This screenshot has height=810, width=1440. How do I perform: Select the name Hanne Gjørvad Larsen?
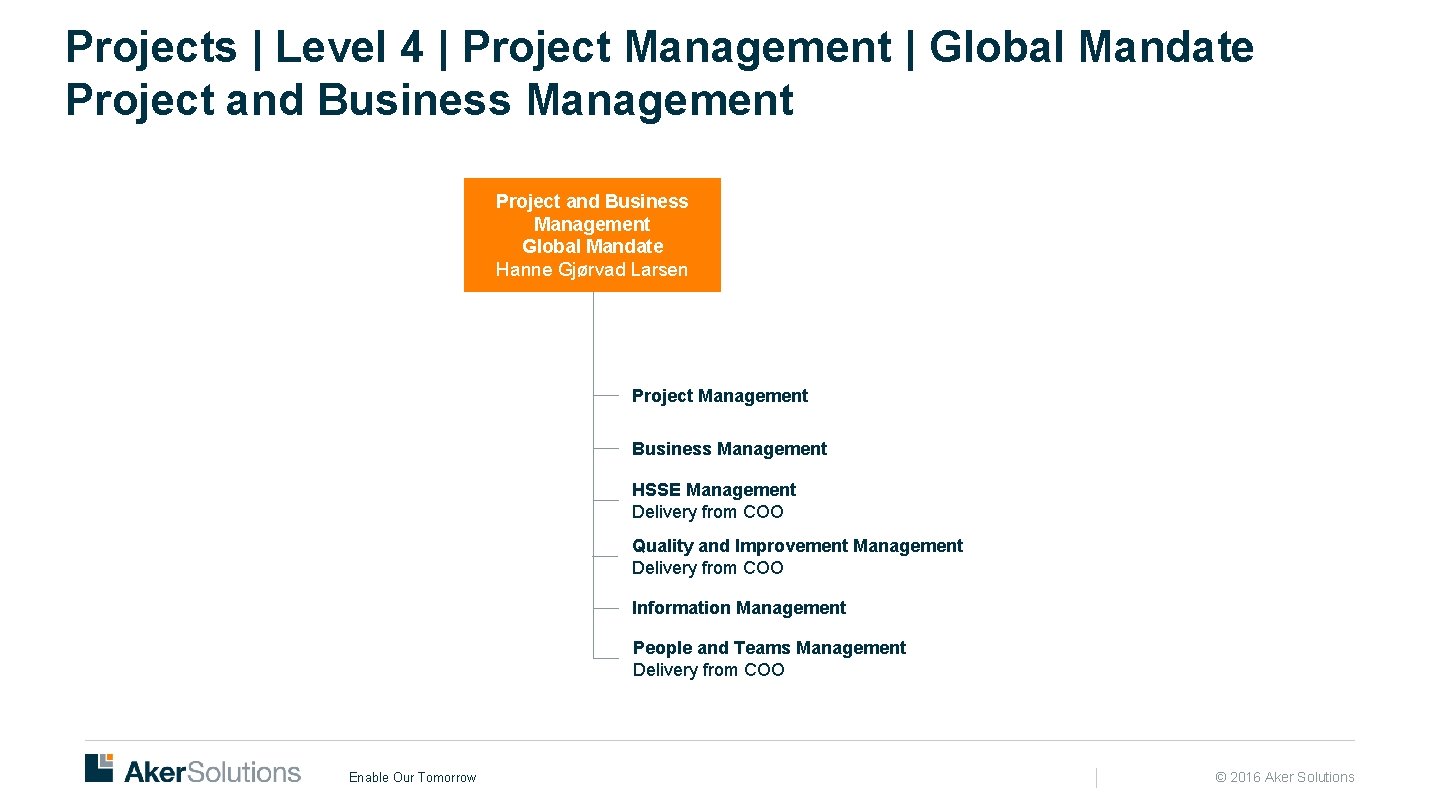(592, 269)
